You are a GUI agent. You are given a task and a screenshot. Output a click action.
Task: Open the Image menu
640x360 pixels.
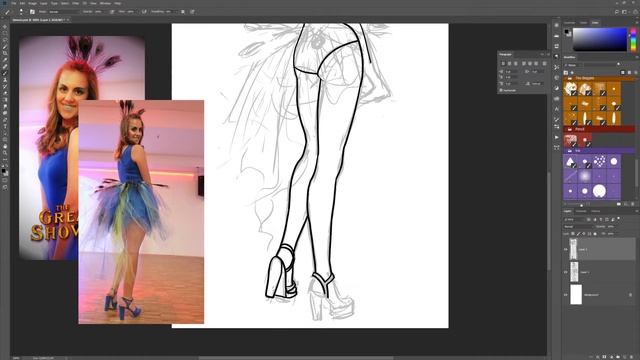point(32,3)
